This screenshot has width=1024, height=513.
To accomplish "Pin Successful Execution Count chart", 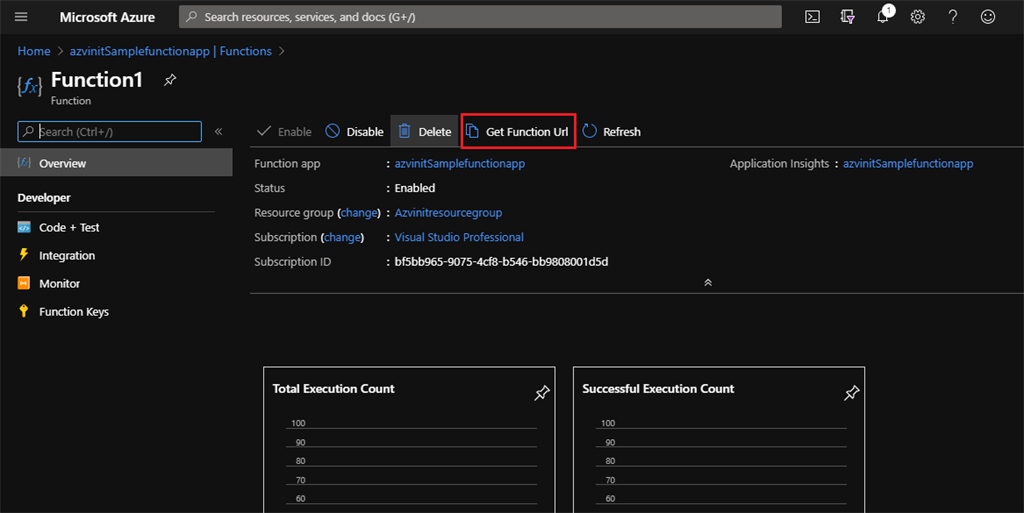I will pos(852,393).
